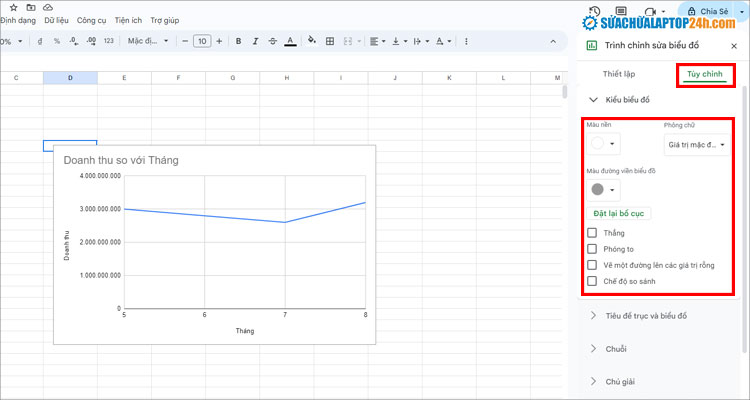
Task: Click the font size input field
Action: (202, 41)
